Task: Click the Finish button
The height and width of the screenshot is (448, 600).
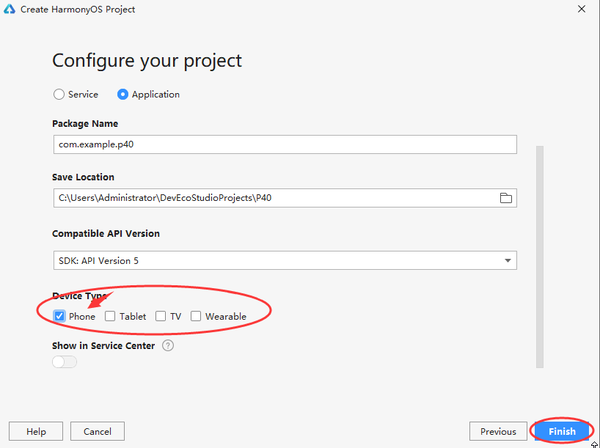Action: pos(562,432)
